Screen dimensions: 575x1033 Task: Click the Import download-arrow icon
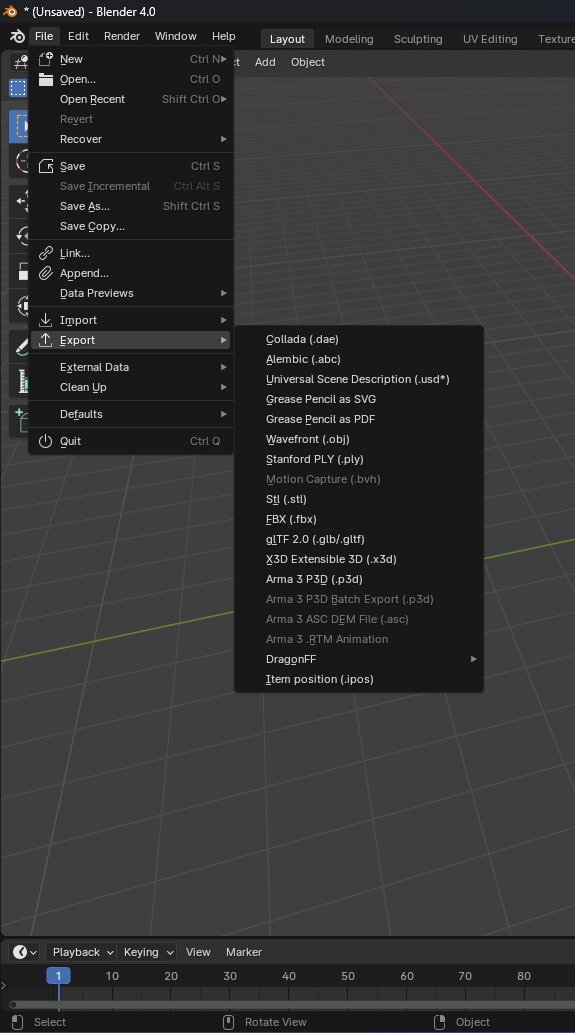coord(45,320)
